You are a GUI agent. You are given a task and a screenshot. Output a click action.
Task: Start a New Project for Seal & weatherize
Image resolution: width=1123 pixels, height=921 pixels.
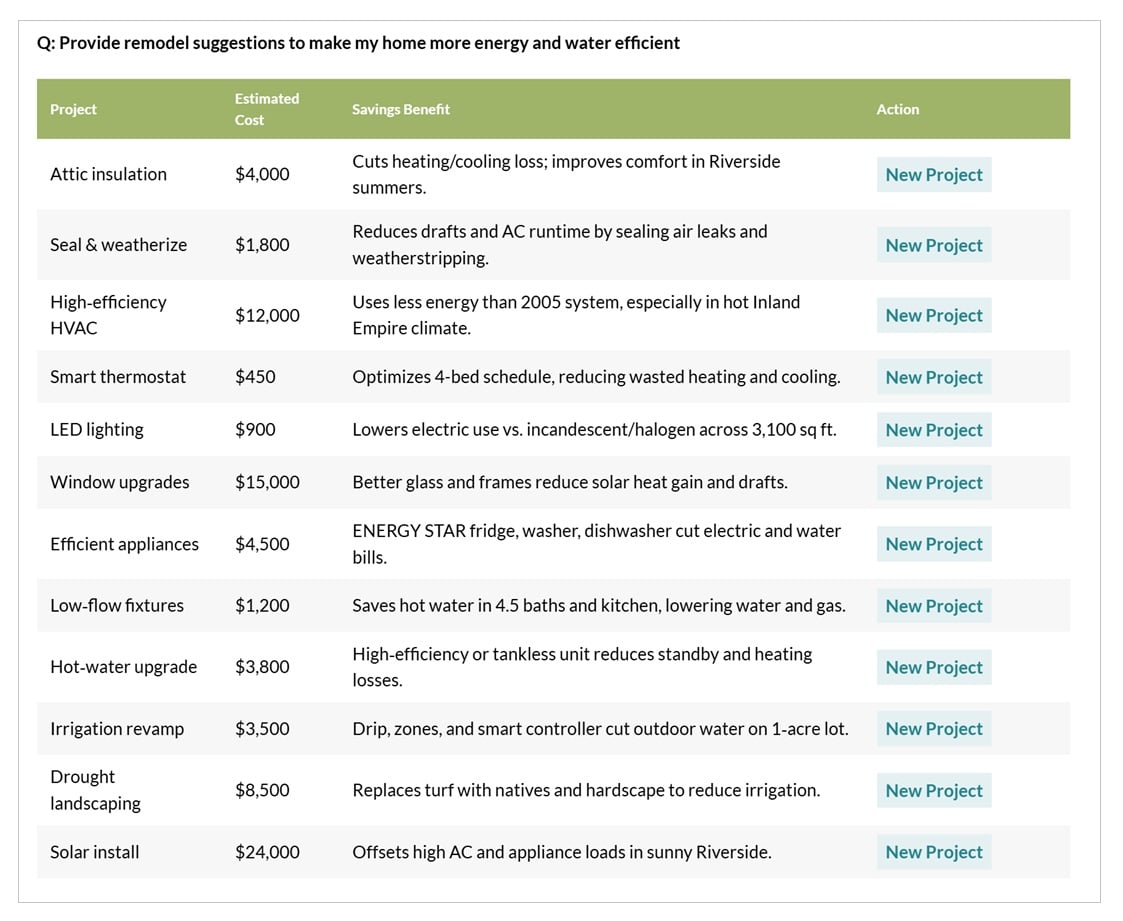tap(932, 245)
